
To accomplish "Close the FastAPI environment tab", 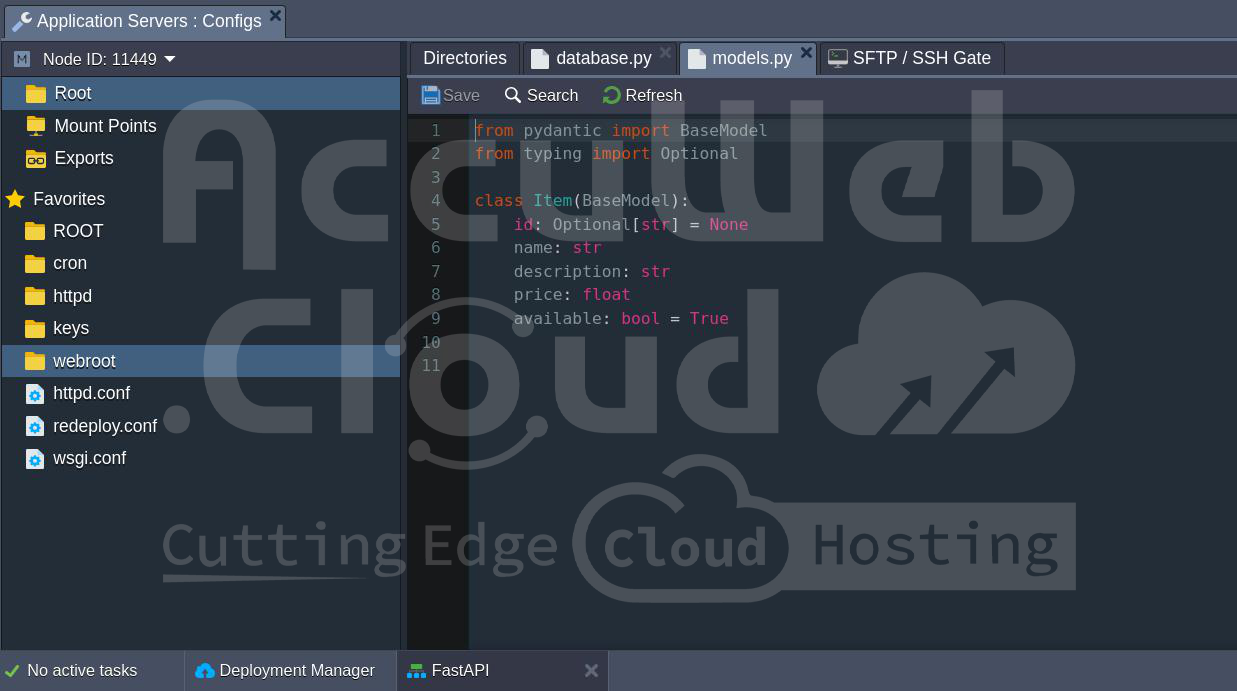I will (x=591, y=671).
